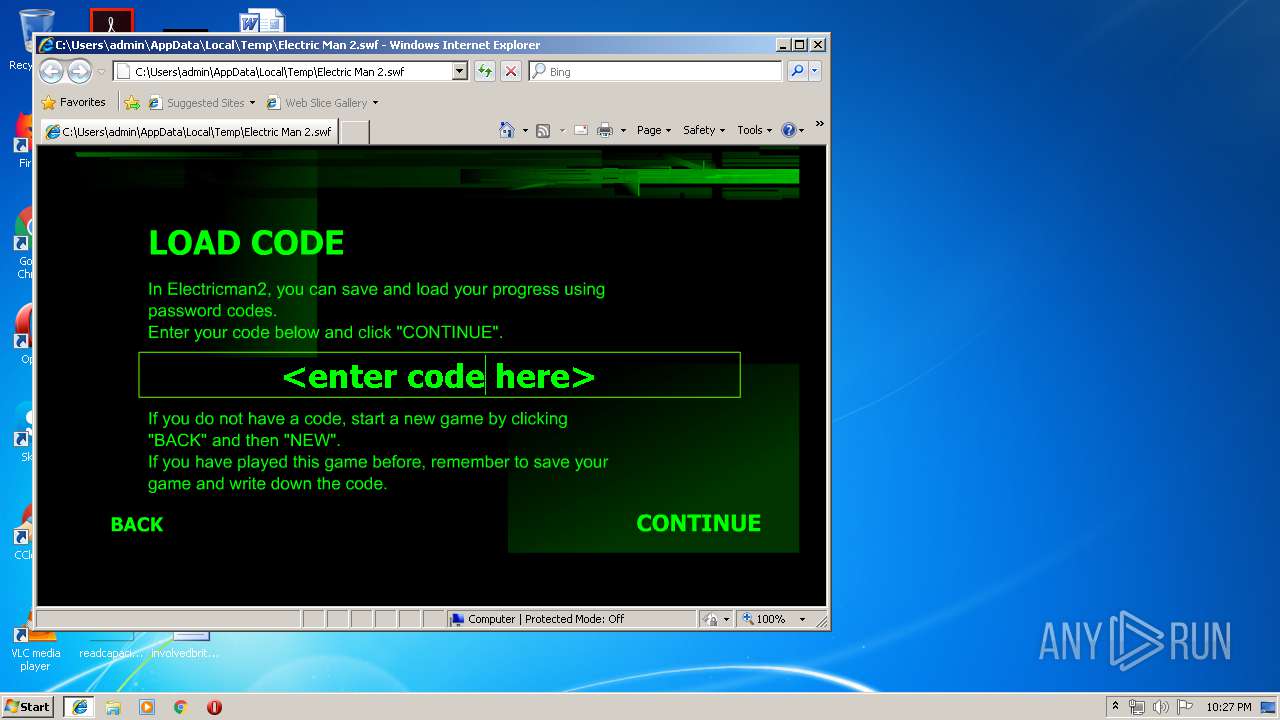This screenshot has width=1280, height=720.
Task: Stop loading with the red X icon
Action: (510, 71)
